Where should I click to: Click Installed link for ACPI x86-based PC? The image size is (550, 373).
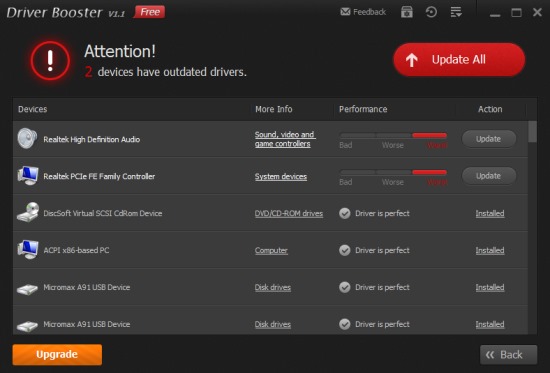pos(490,251)
